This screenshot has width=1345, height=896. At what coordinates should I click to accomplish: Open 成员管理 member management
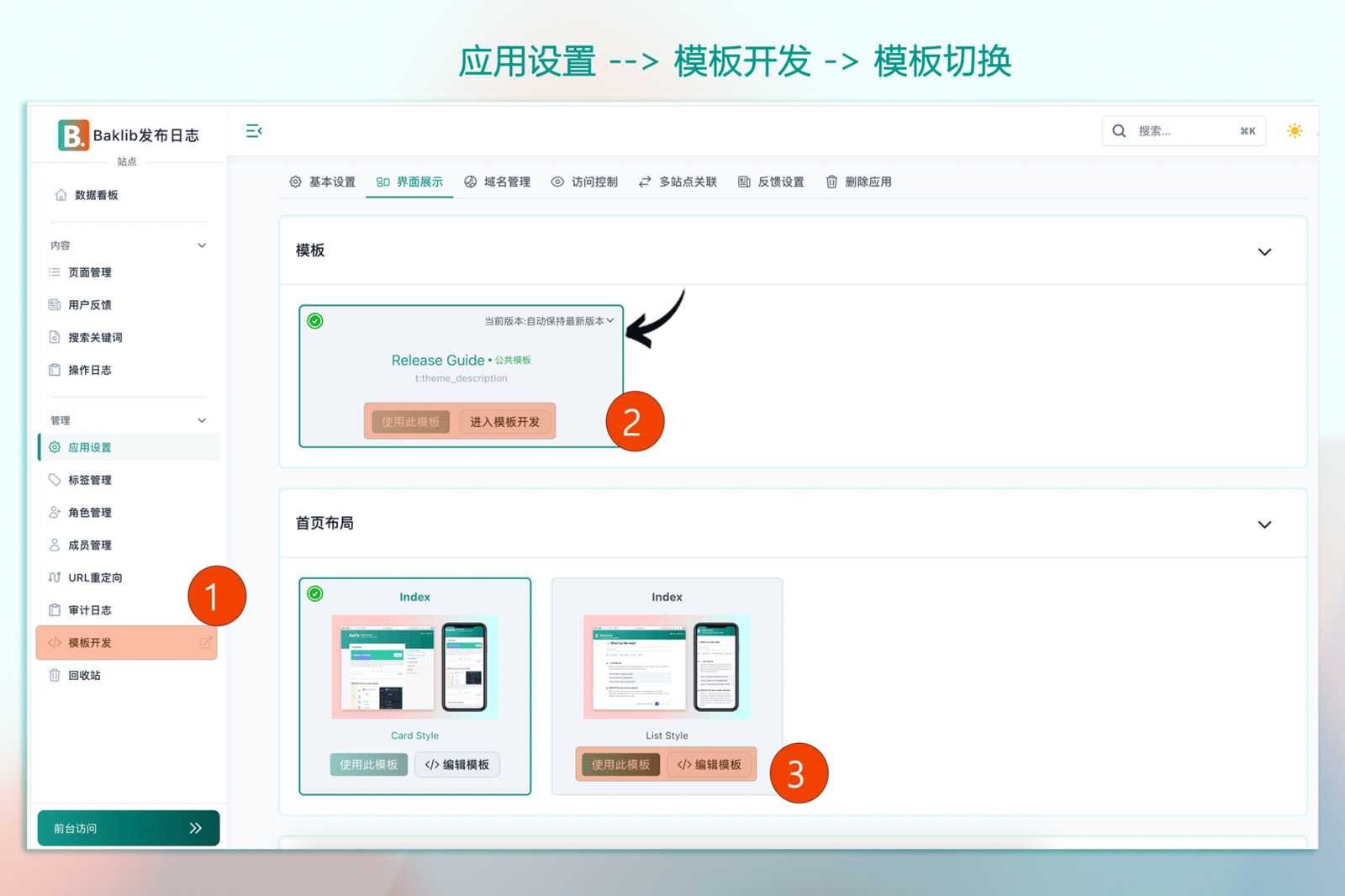tap(89, 546)
